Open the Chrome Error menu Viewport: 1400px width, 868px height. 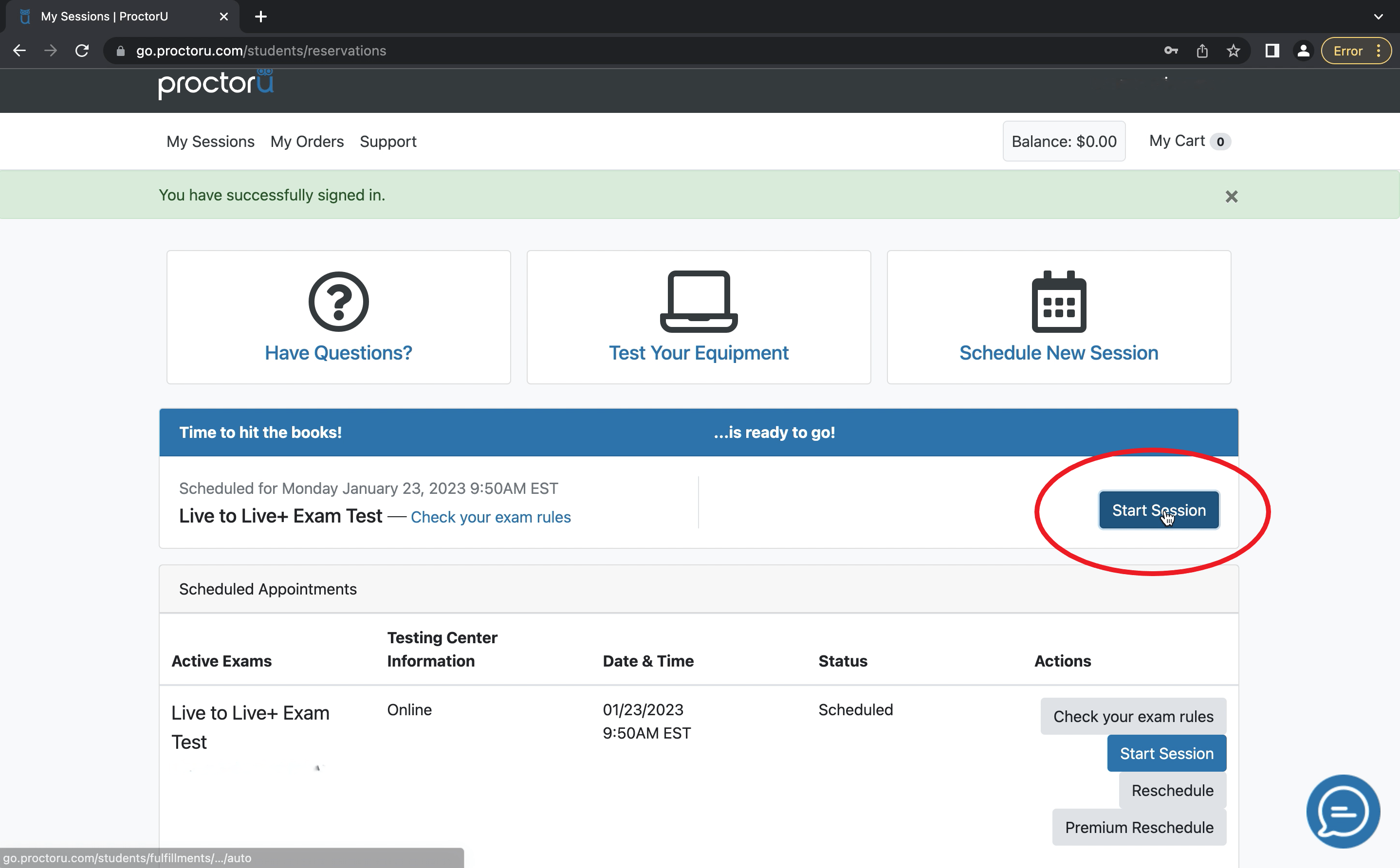1356,51
